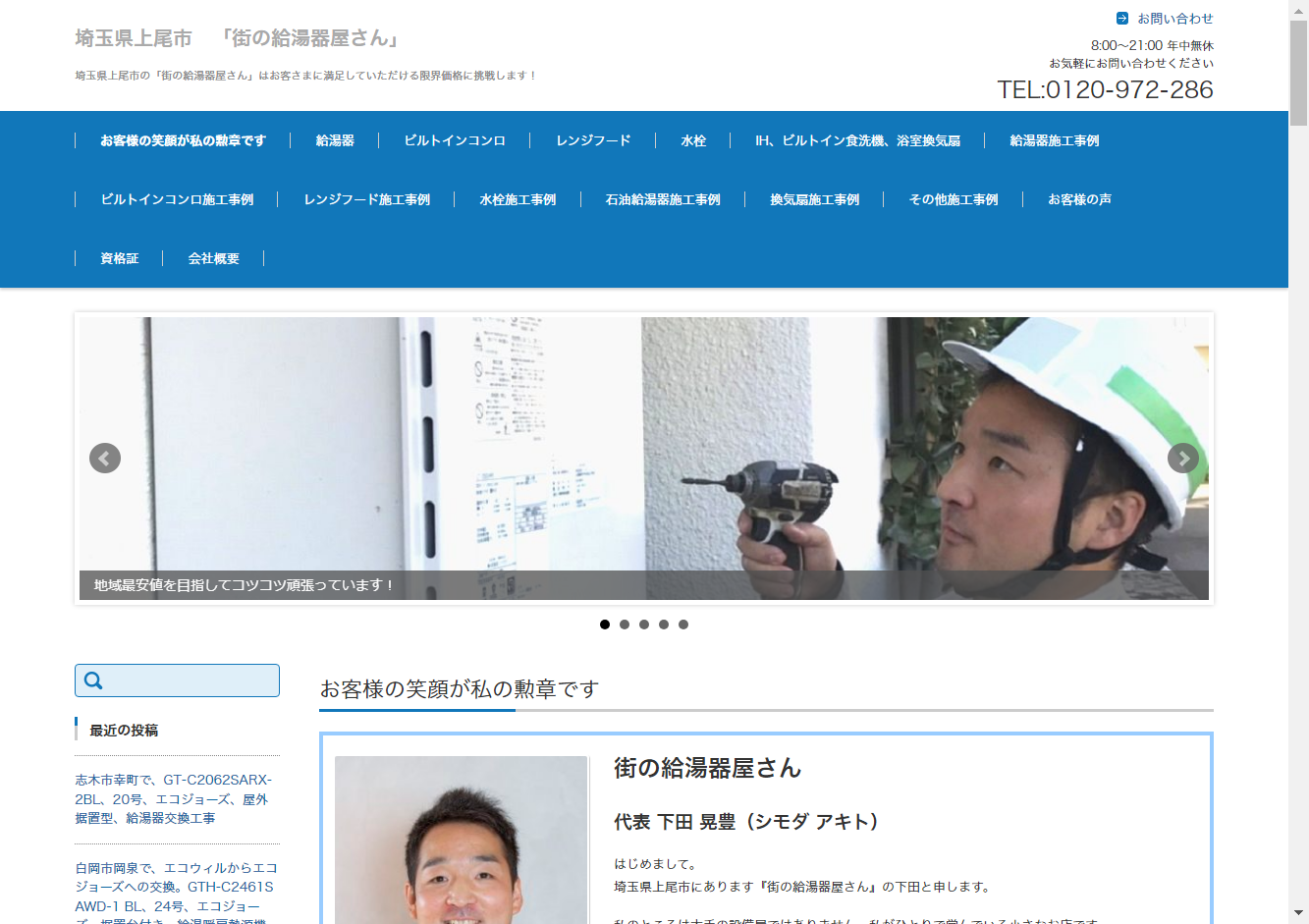This screenshot has width=1309, height=924.
Task: Open the その他施工事例 menu item
Action: 954,199
